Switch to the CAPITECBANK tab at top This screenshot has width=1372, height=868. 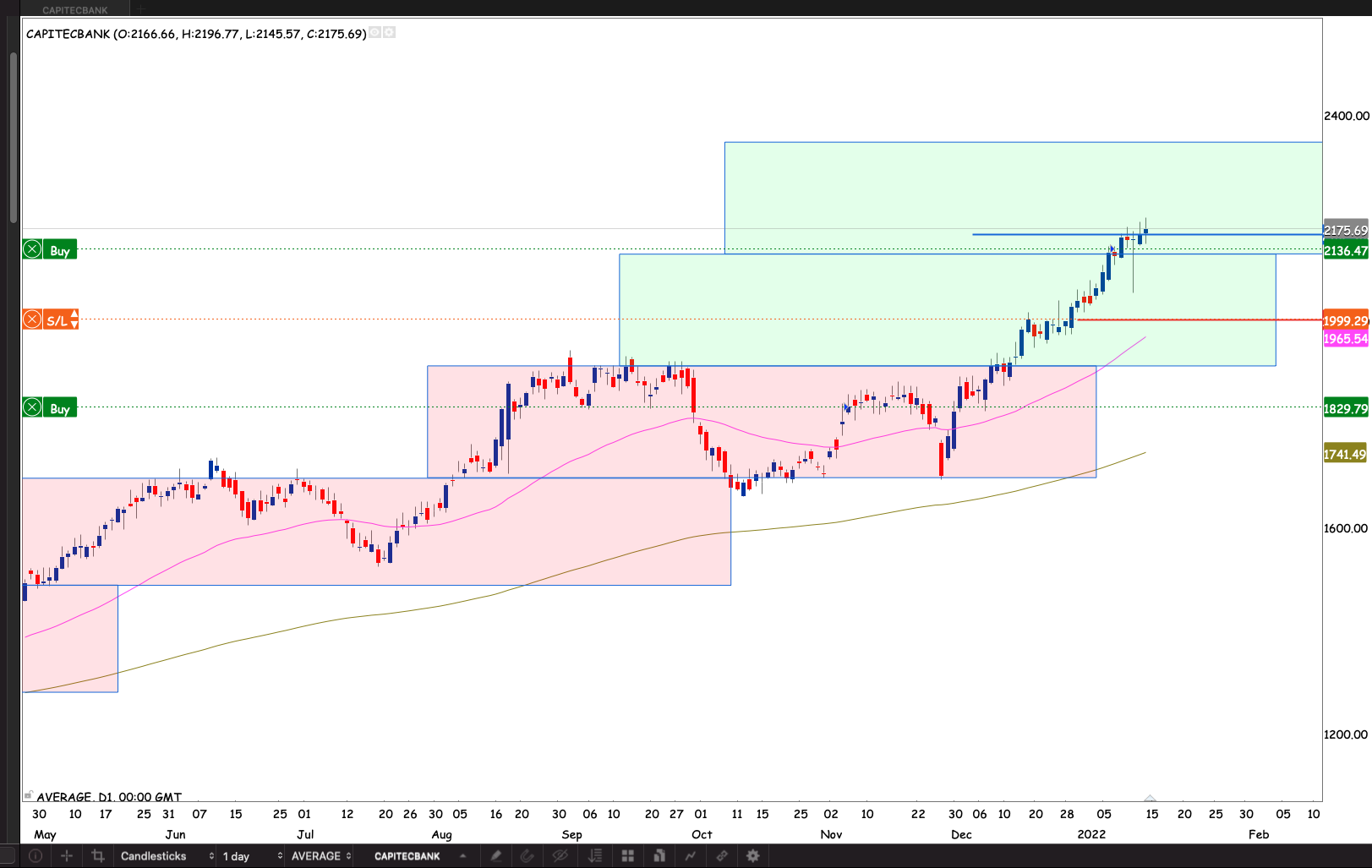[75, 10]
